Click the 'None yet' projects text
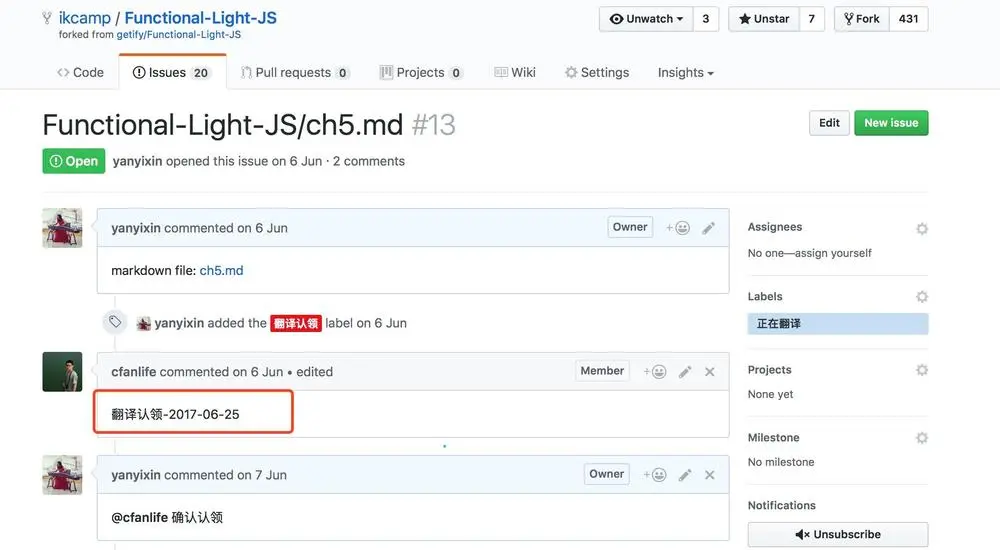 click(770, 394)
